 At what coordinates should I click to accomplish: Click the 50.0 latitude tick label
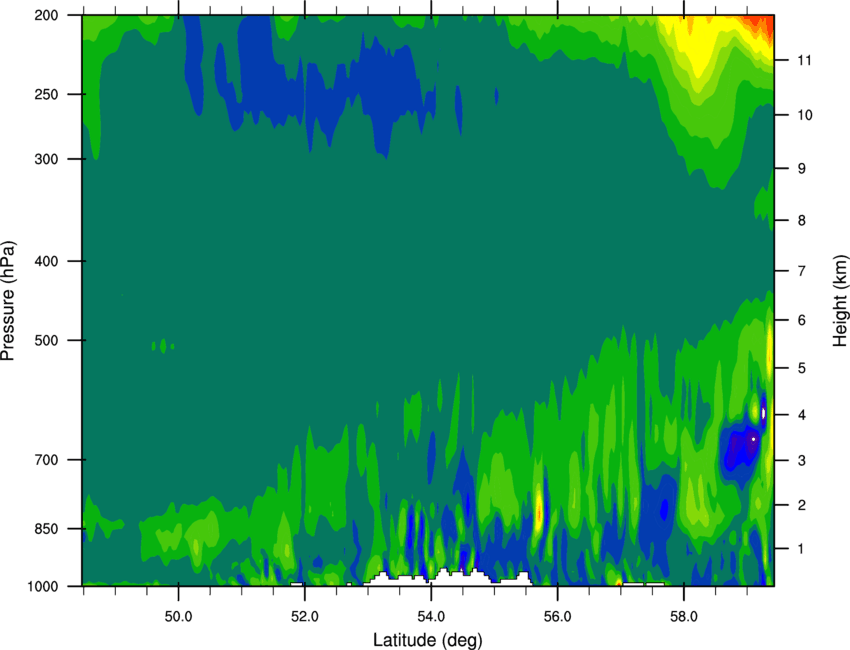pos(178,617)
